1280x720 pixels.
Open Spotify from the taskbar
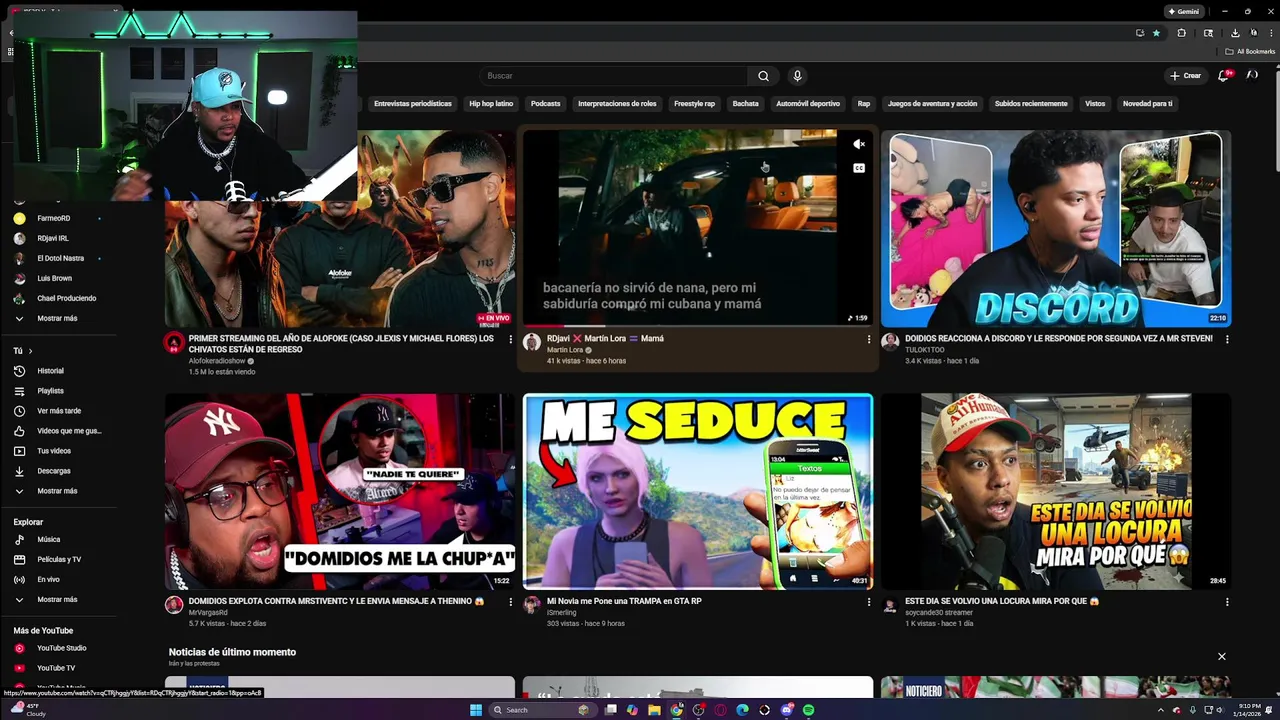click(808, 710)
